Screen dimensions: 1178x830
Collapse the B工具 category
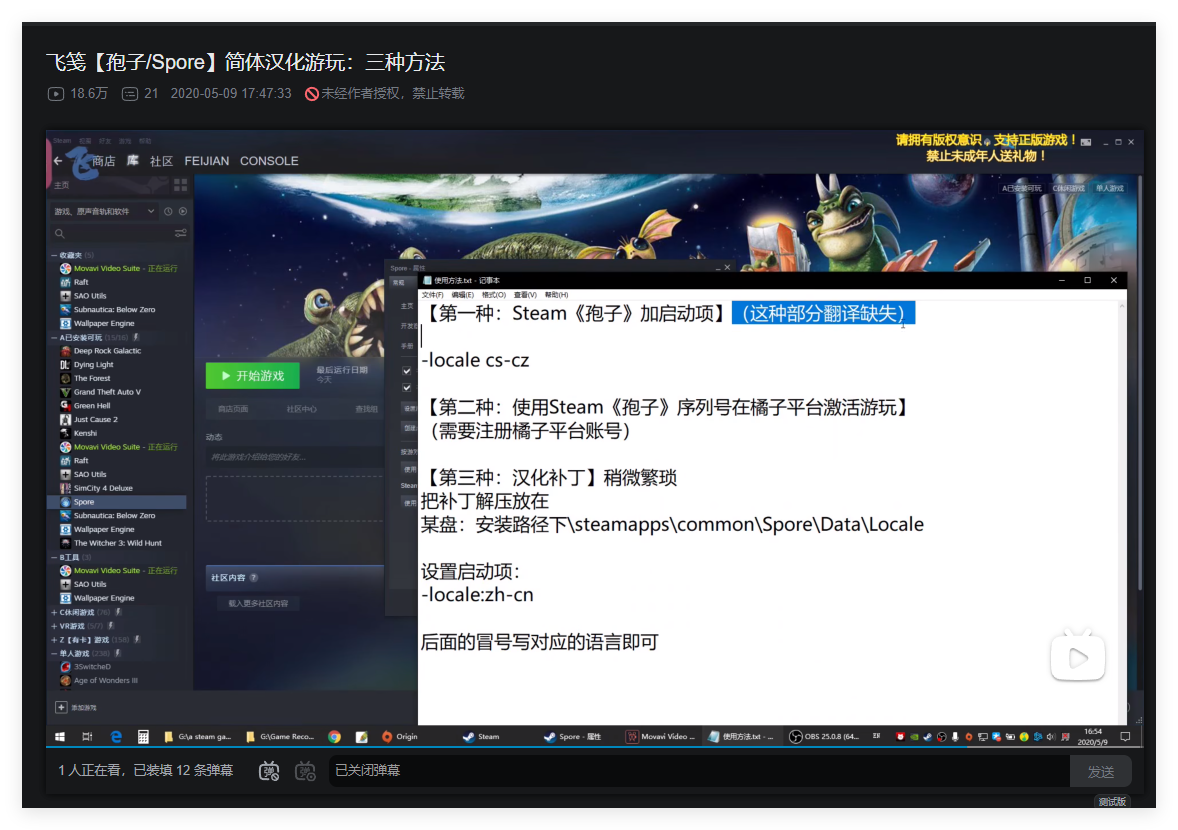tap(54, 557)
